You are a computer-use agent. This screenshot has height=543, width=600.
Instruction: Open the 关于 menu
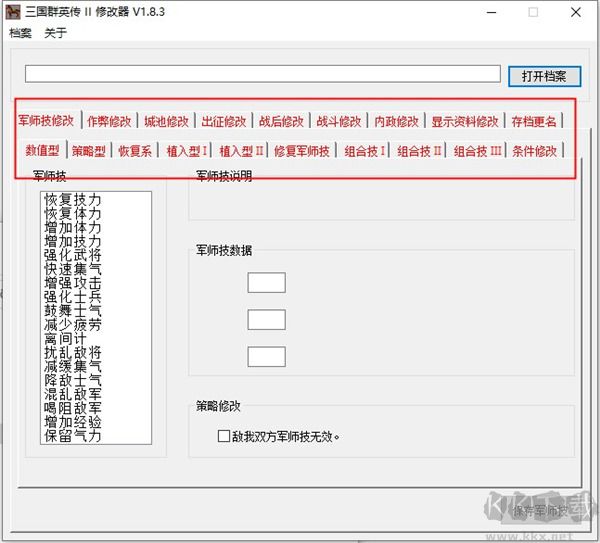(56, 33)
